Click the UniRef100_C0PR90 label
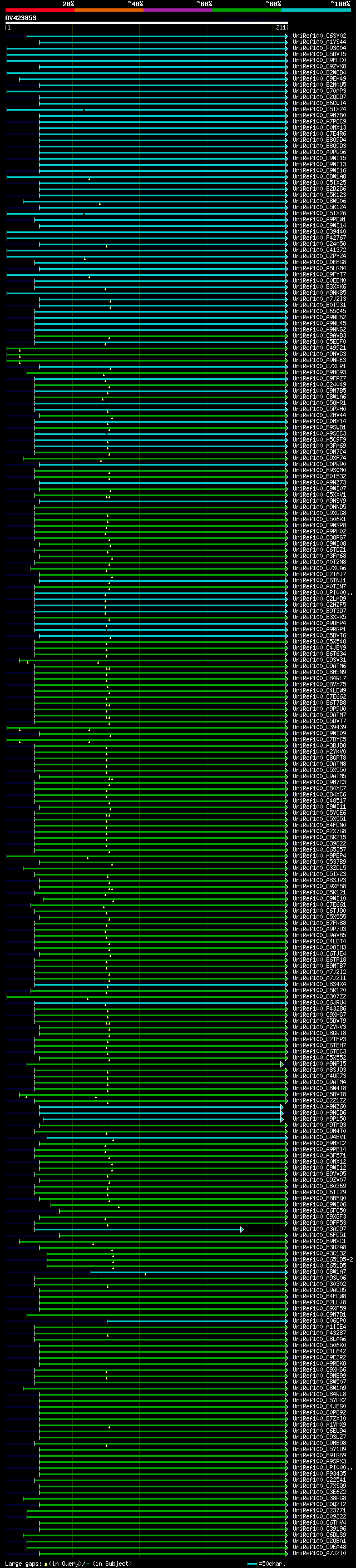This screenshot has width=356, height=1568. (319, 464)
